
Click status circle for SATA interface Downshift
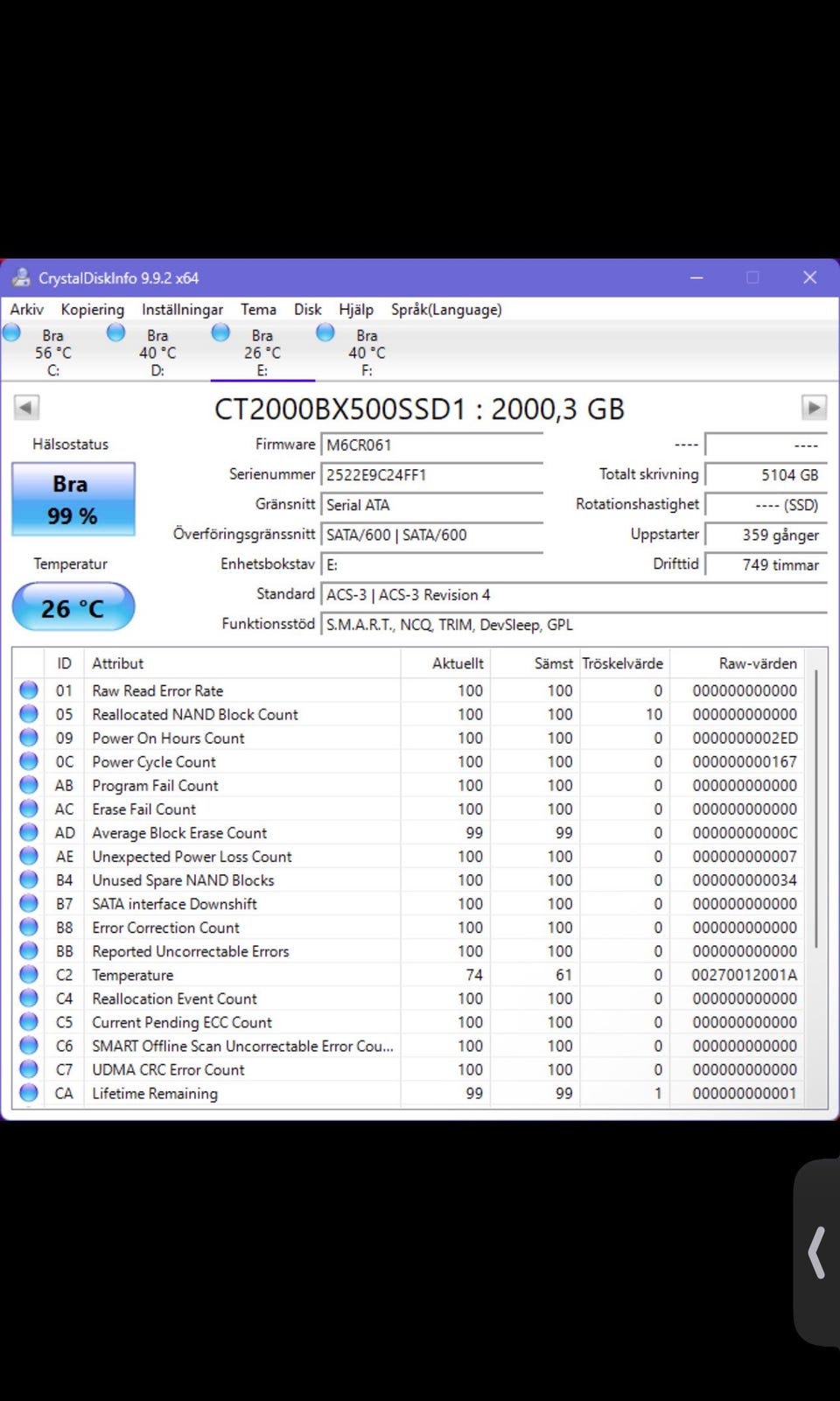tap(29, 903)
